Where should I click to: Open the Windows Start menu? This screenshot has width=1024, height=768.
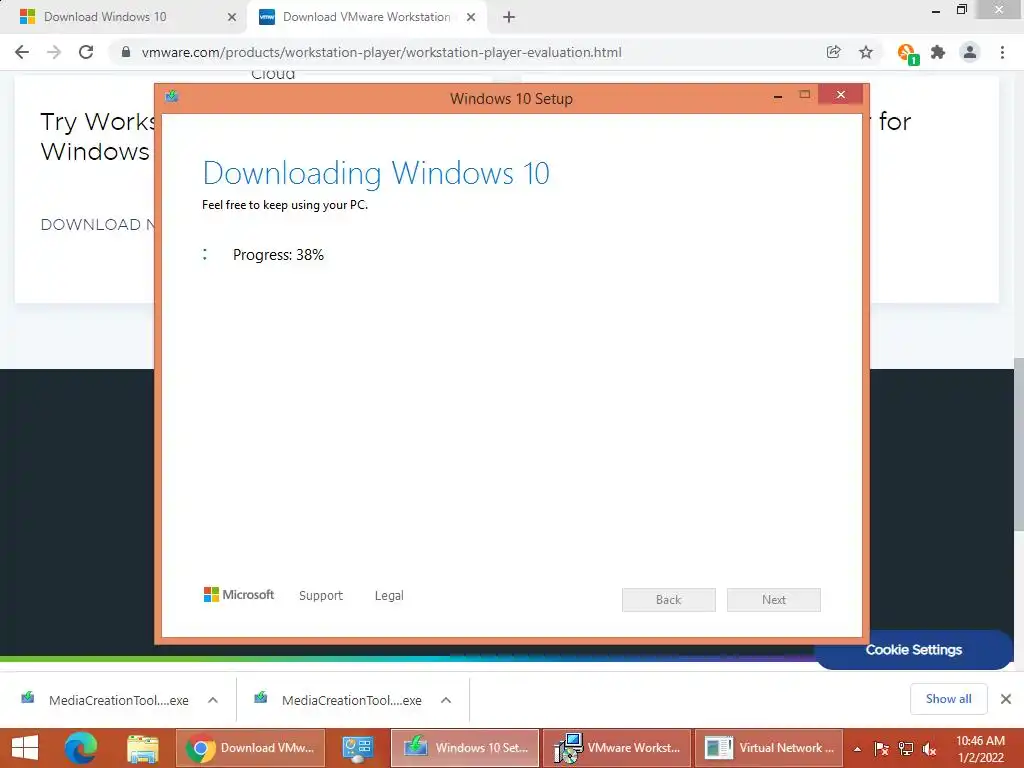click(25, 748)
